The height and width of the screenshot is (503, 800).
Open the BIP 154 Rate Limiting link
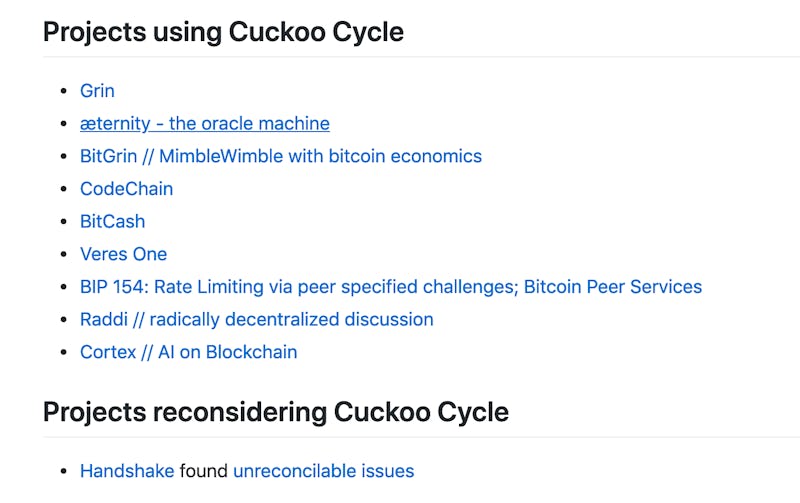(390, 287)
